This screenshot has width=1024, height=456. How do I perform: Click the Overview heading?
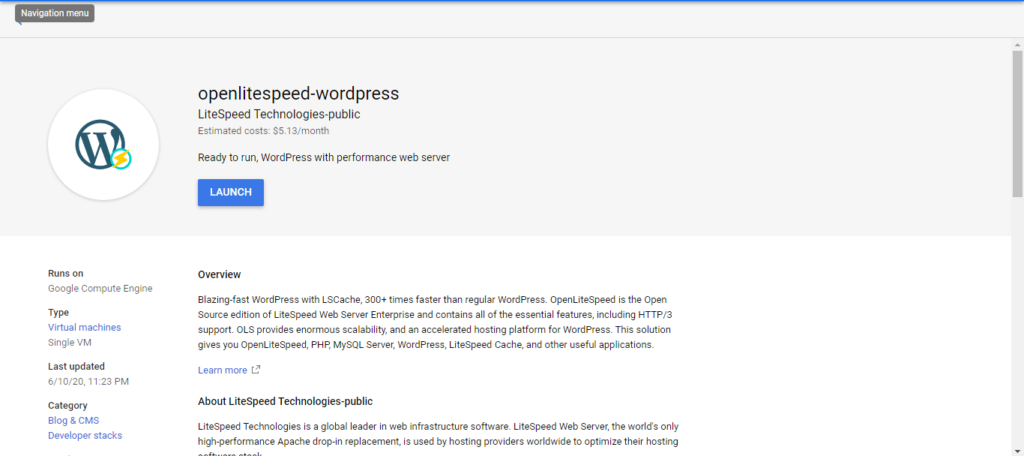[x=219, y=274]
